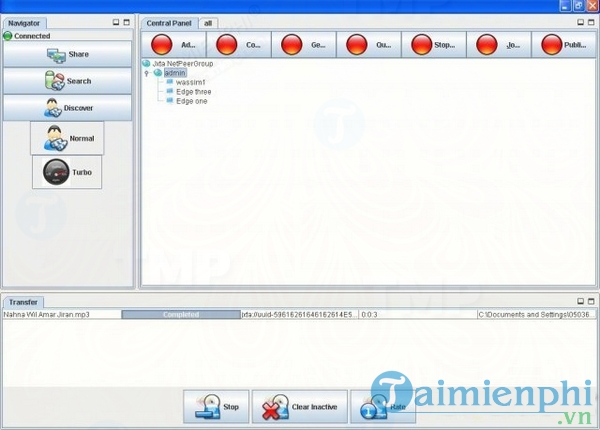
Task: Select the wassim1 peer in tree
Action: pos(192,82)
